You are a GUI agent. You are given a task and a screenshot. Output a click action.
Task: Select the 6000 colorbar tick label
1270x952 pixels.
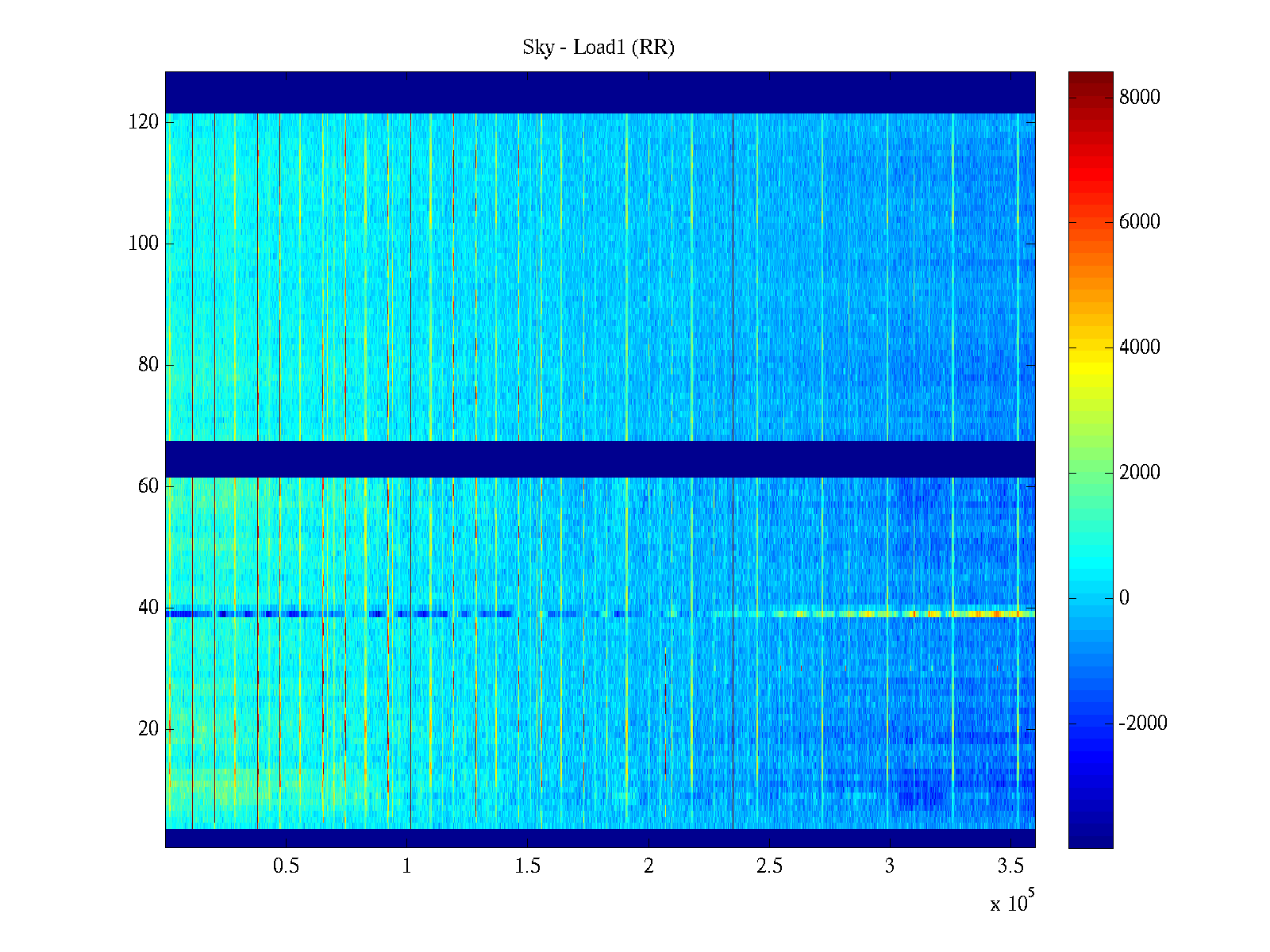coord(1139,222)
